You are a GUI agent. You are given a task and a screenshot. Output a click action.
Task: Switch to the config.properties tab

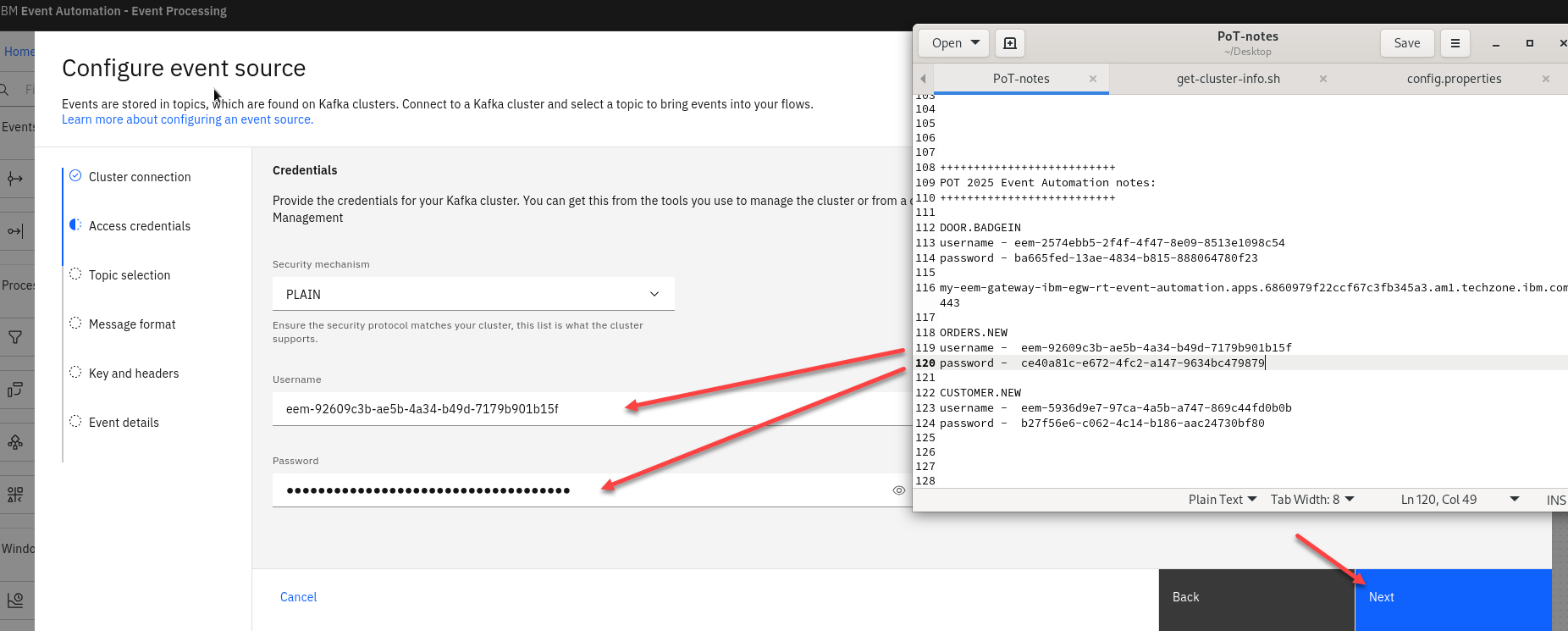(x=1454, y=79)
